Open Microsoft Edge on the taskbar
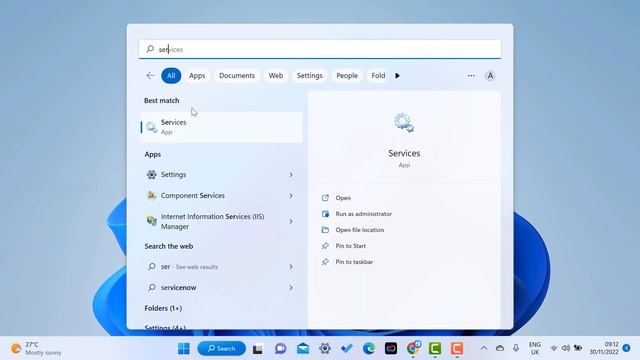Image resolution: width=640 pixels, height=360 pixels. coord(369,349)
